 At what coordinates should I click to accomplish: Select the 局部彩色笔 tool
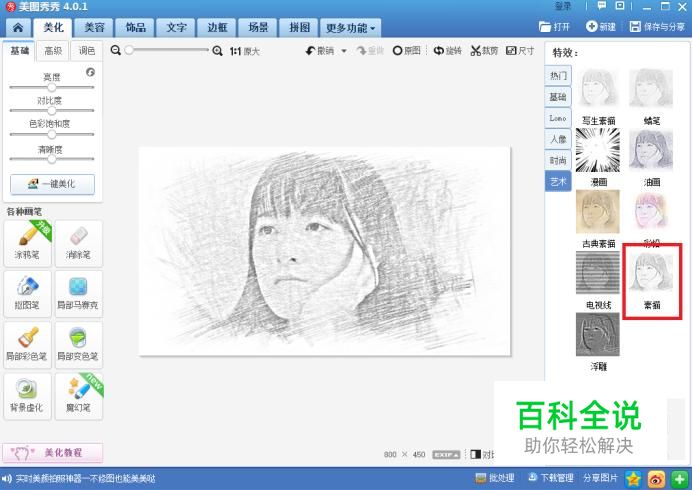(27, 345)
